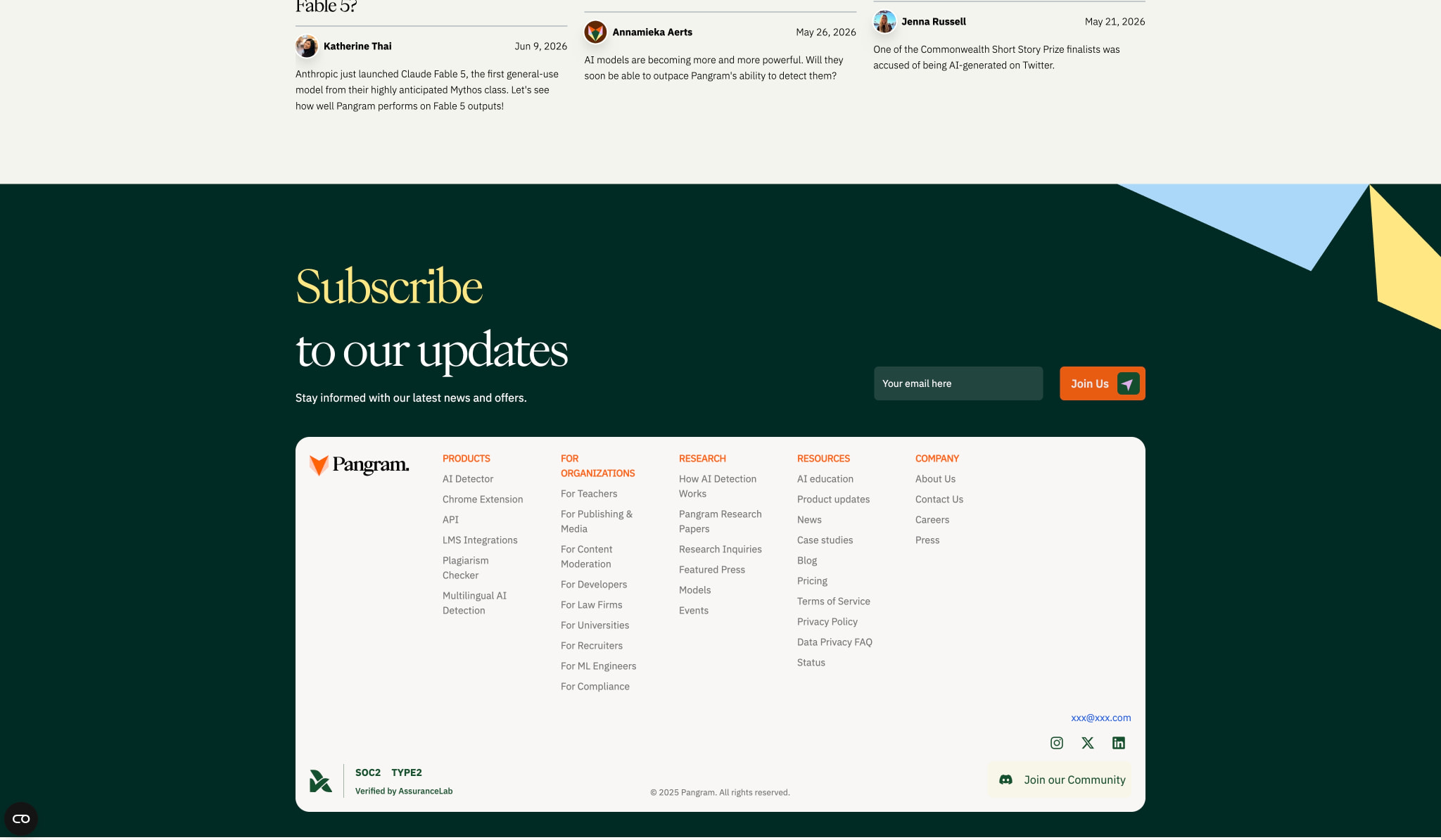Screen dimensions: 1441x840
Task: Open the Data Privacy FAQ link
Action: click(x=835, y=642)
